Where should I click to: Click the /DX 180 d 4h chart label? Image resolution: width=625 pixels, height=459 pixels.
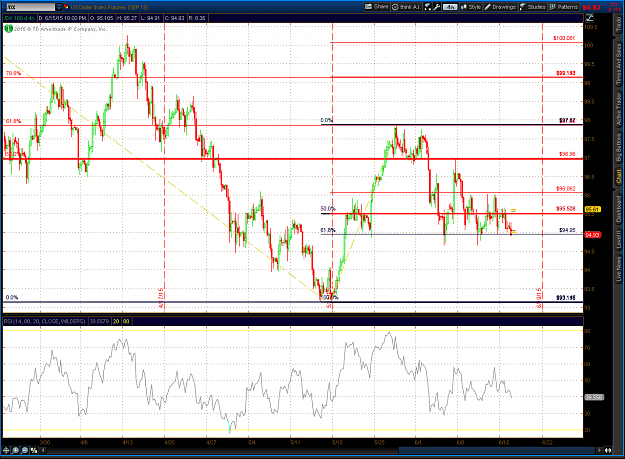pyautogui.click(x=19, y=18)
